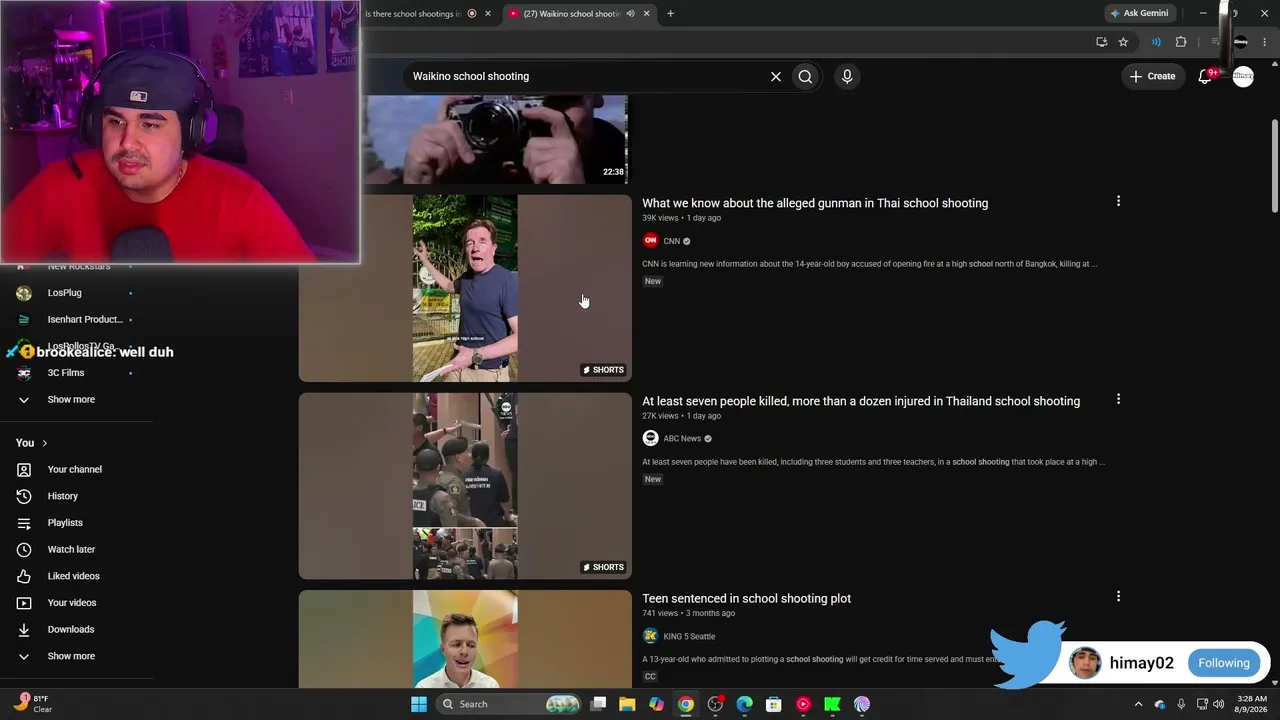Open the CNN Shorts video thumbnail
This screenshot has height=720, width=1280.
pyautogui.click(x=465, y=288)
